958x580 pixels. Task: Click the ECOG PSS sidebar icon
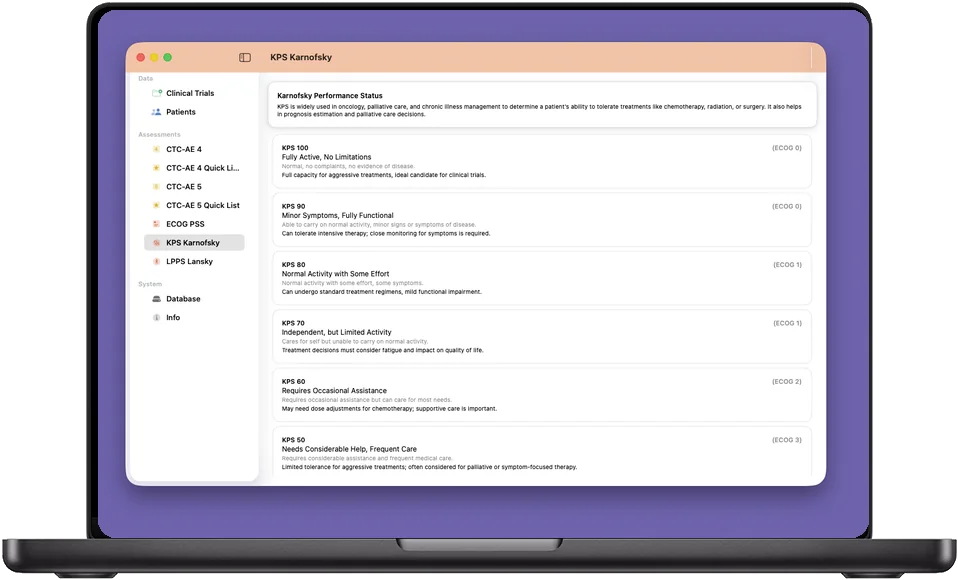156,224
